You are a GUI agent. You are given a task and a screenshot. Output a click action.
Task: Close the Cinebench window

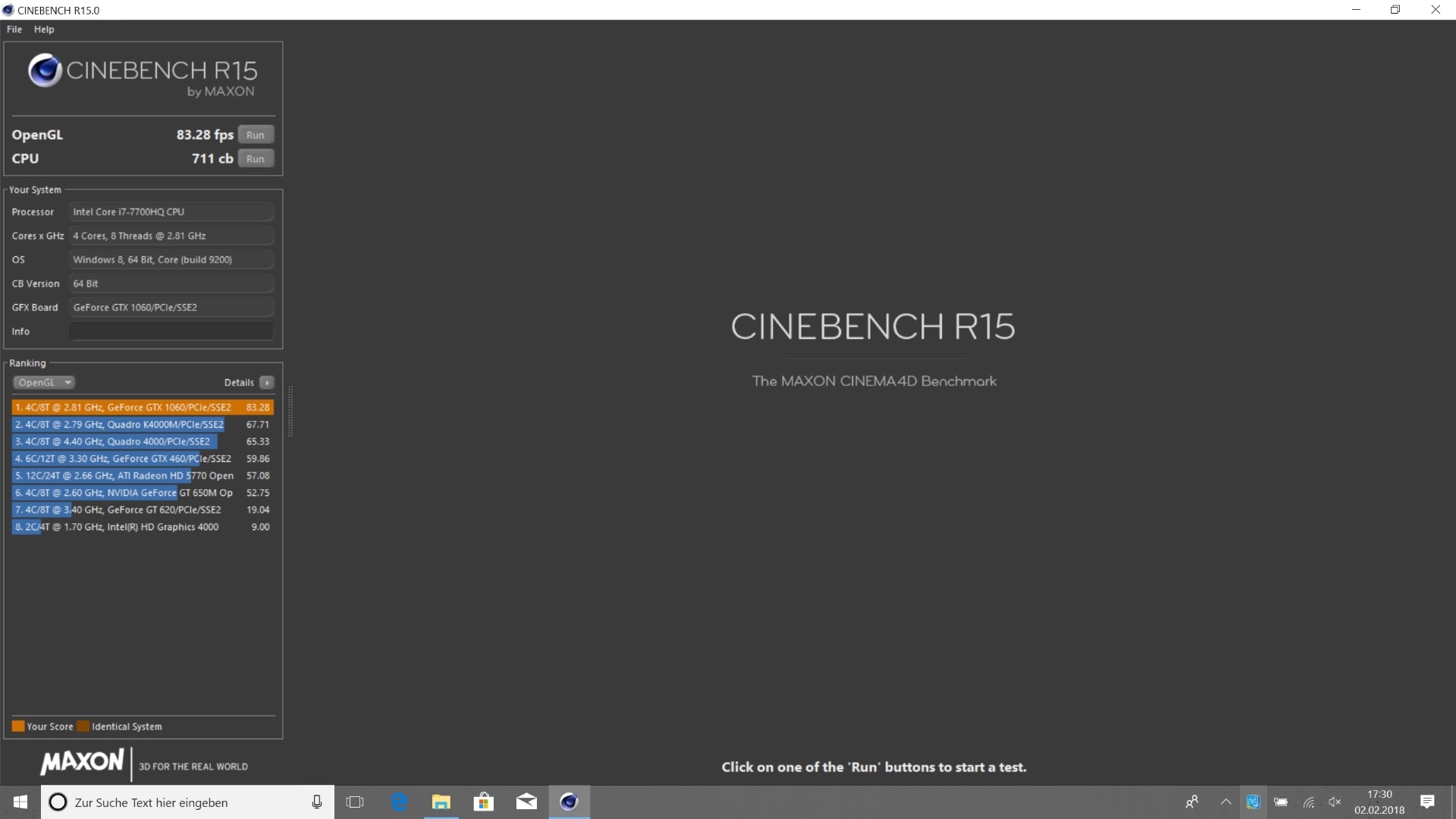tap(1436, 10)
